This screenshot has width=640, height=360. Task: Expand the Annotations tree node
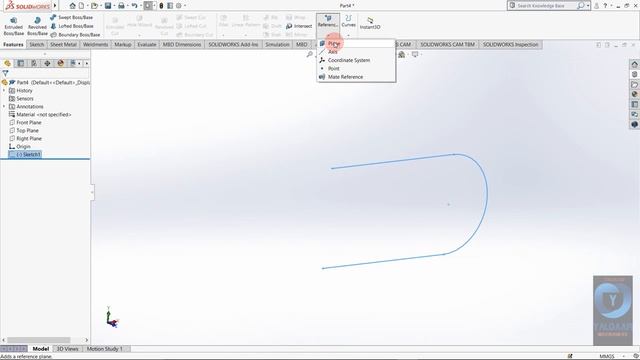tap(4, 107)
